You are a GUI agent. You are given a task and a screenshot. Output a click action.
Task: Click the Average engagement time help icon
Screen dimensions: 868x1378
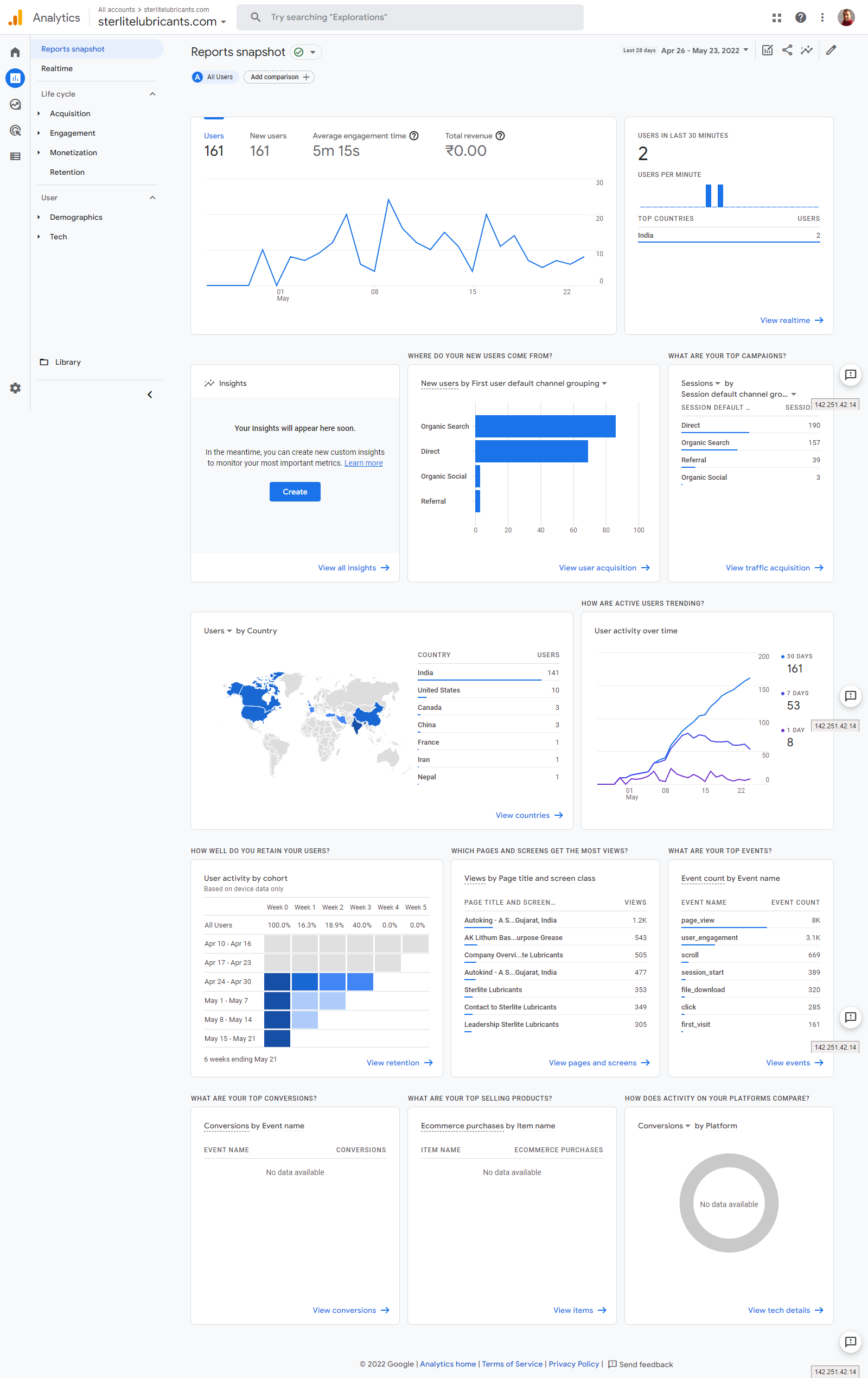tap(414, 136)
